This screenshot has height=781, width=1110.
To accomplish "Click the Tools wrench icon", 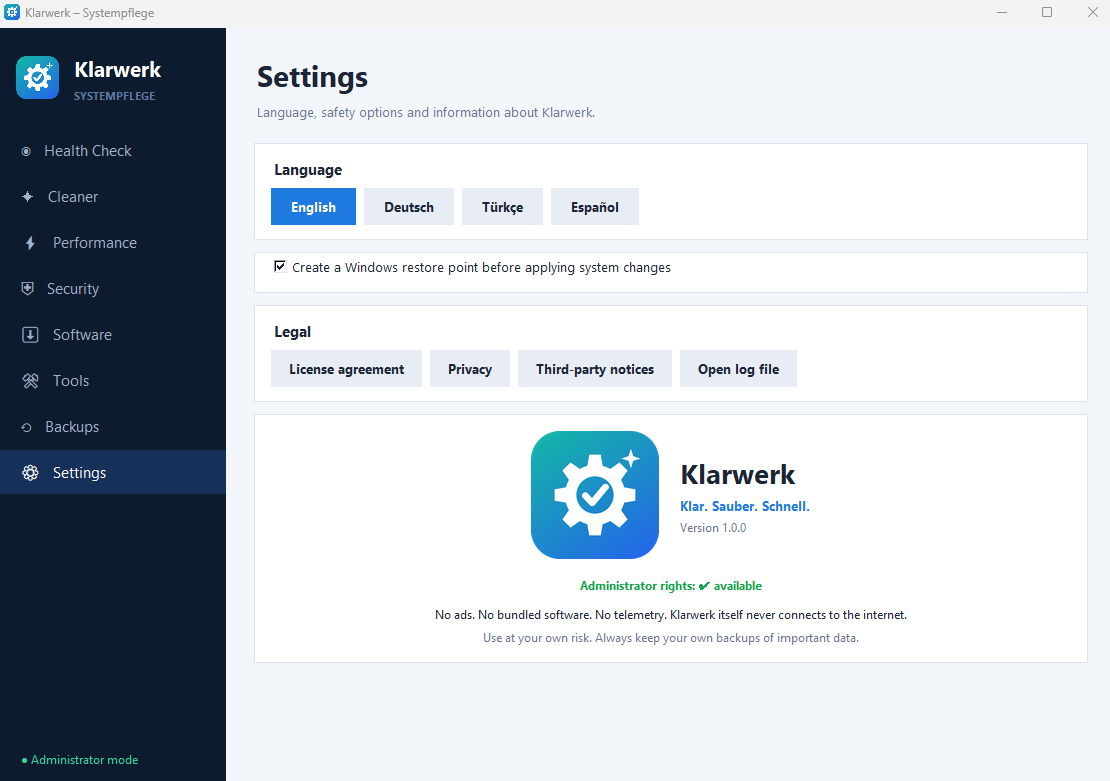I will click(x=30, y=381).
